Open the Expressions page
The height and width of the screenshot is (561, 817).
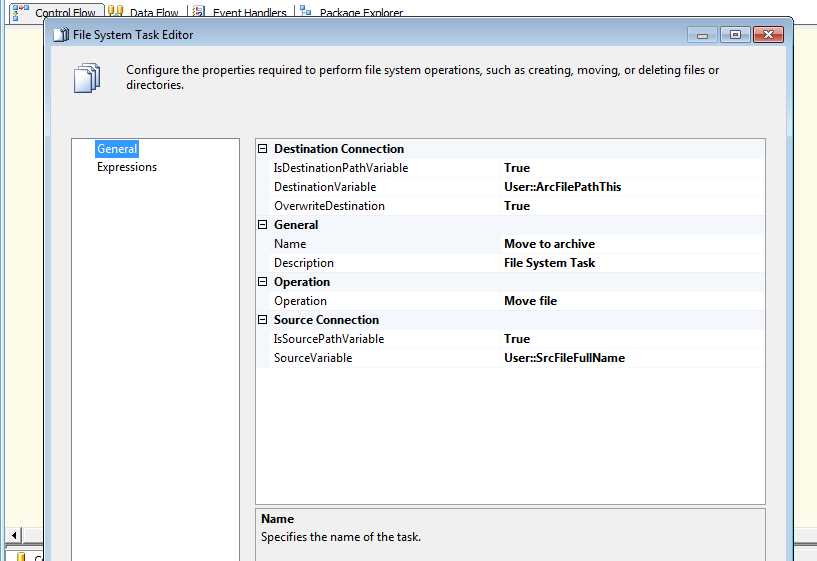point(127,167)
